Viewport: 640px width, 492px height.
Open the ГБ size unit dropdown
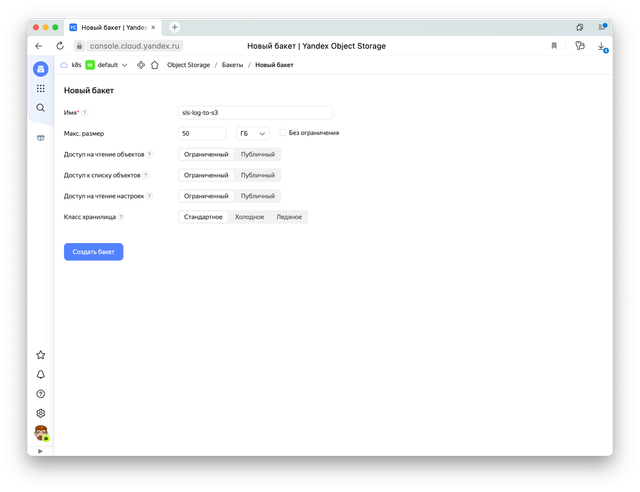coord(252,133)
